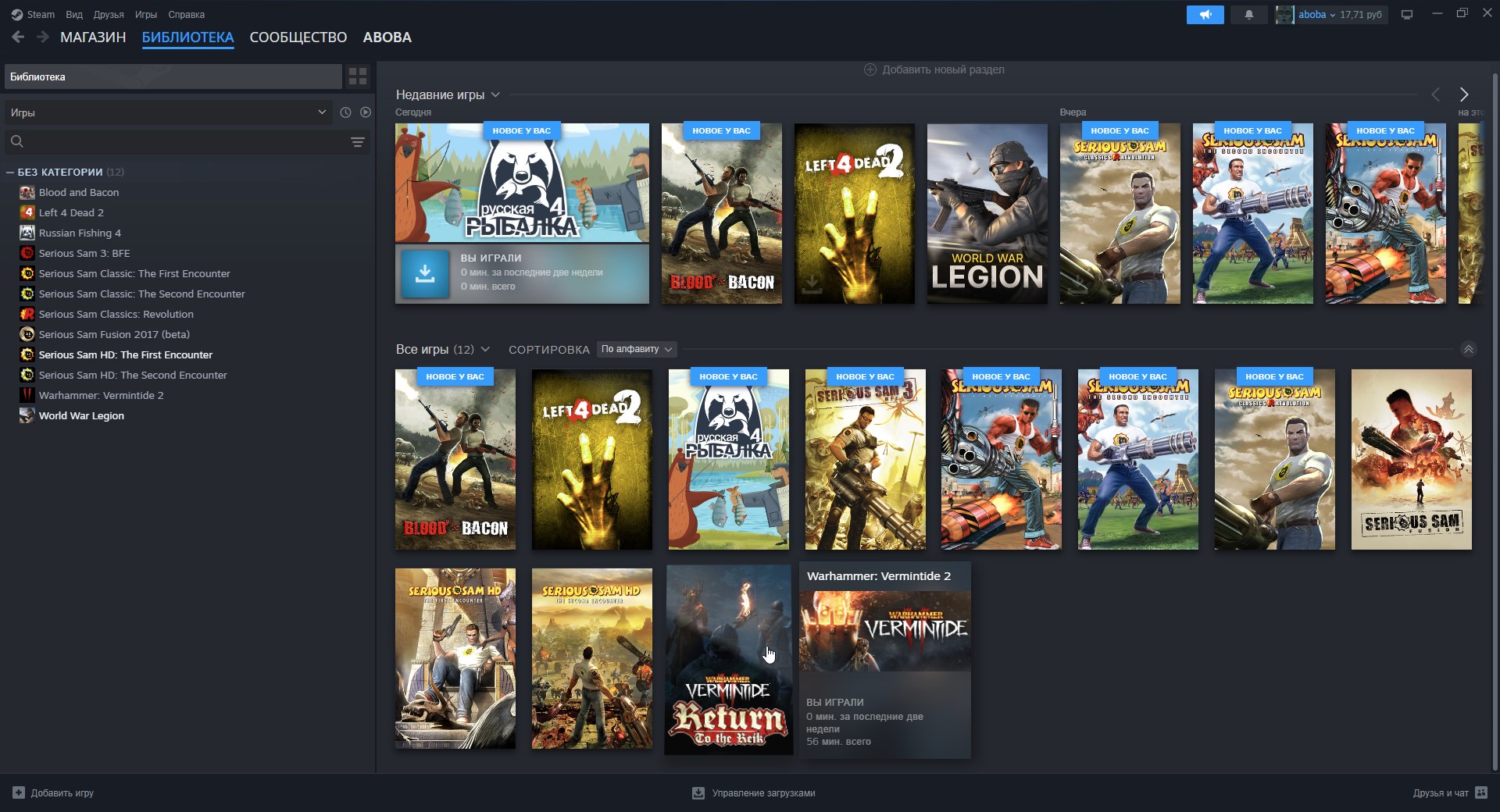Open the aboba account dropdown

point(1317,15)
